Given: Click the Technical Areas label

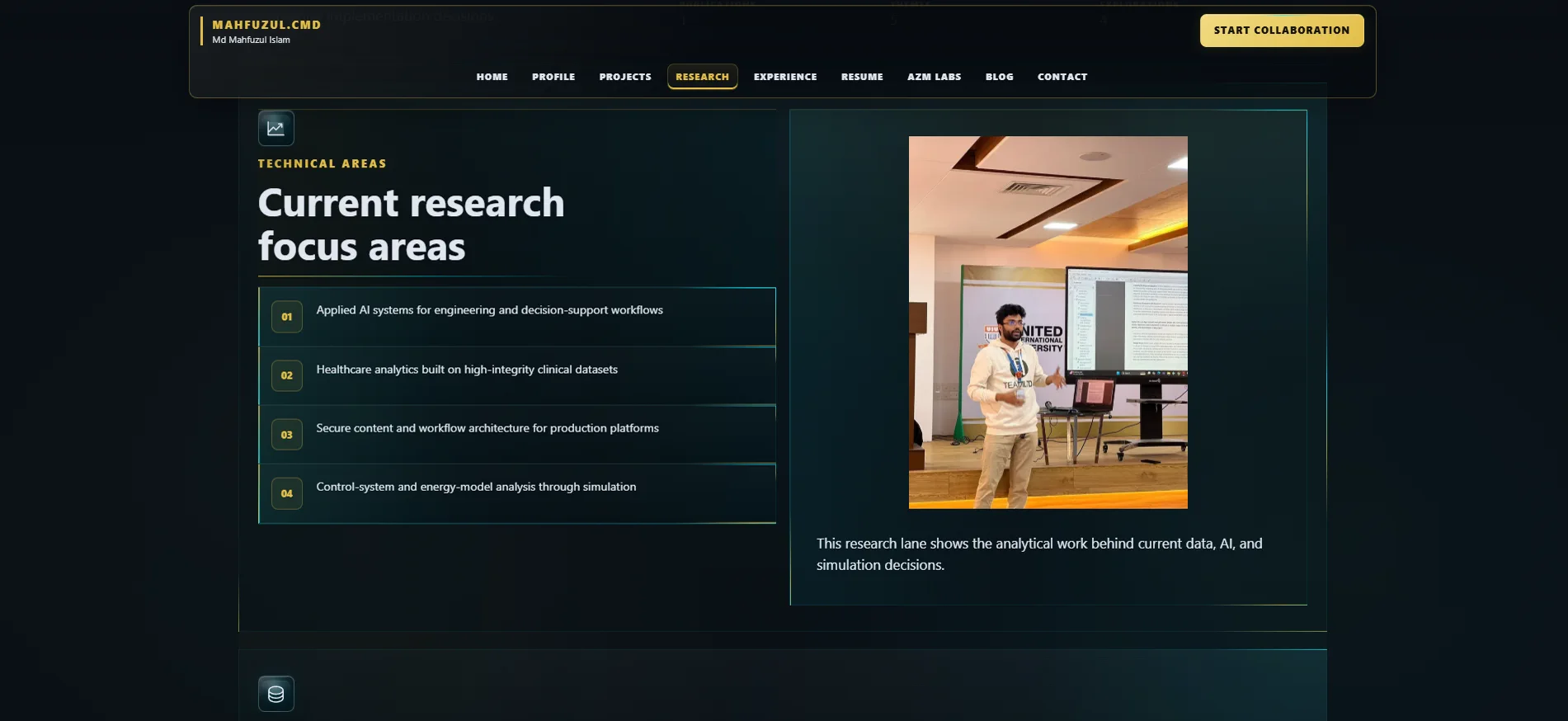Looking at the screenshot, I should [323, 163].
